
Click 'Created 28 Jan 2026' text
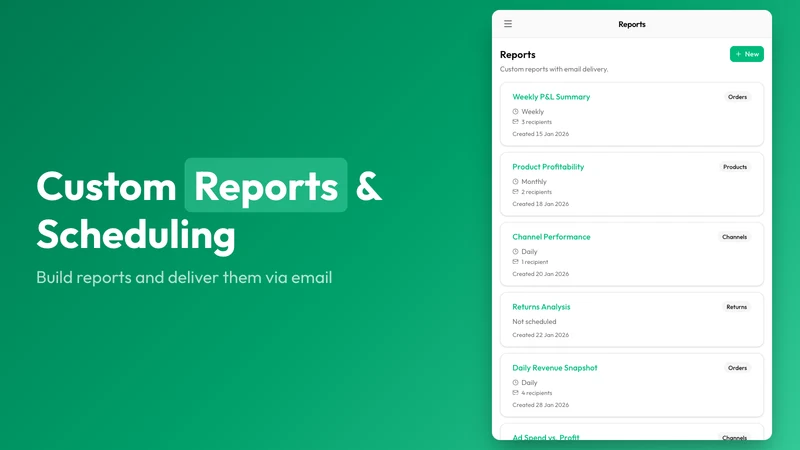click(540, 405)
